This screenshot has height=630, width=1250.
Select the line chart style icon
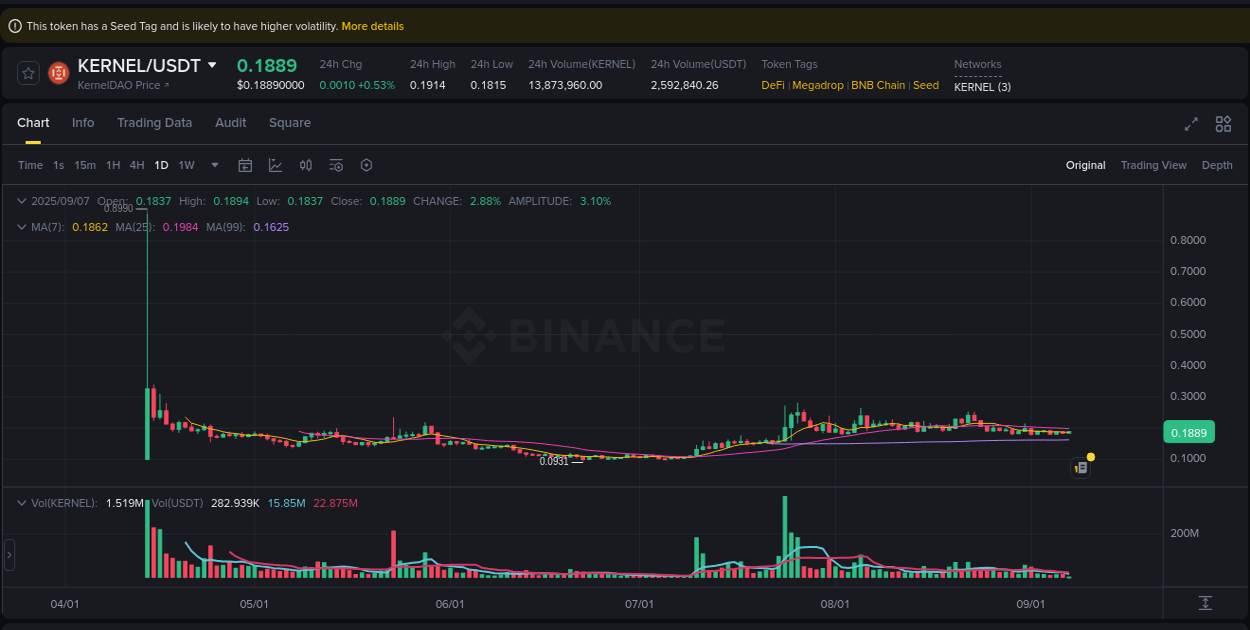(275, 165)
